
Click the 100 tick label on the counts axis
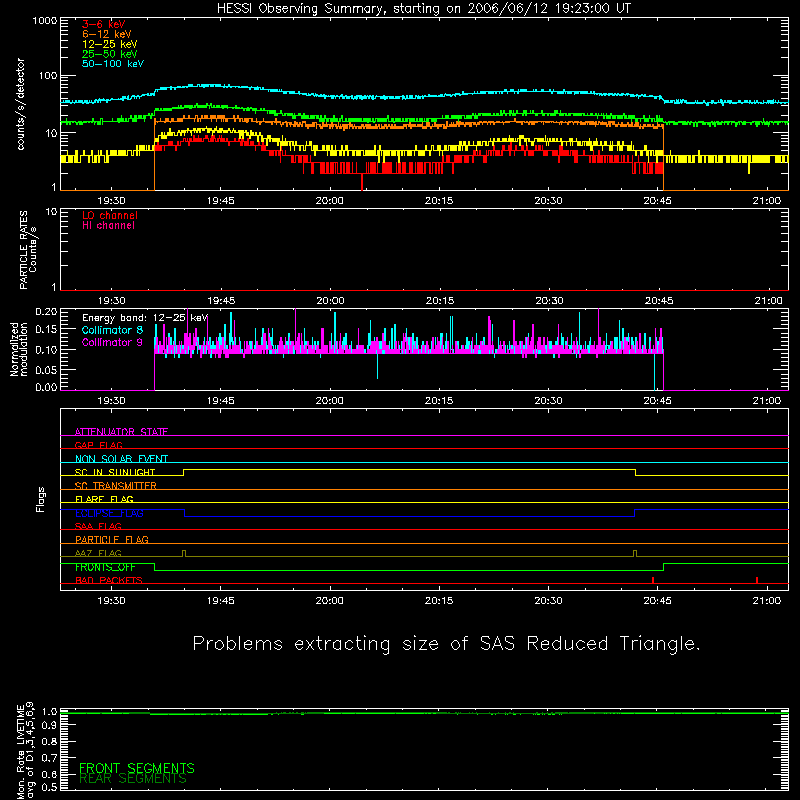click(x=47, y=76)
